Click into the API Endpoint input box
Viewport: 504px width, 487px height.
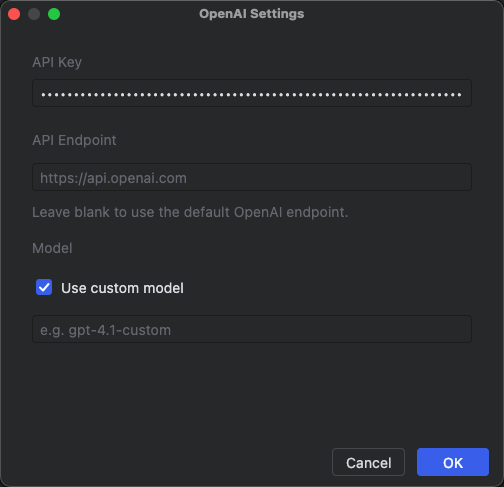[252, 177]
